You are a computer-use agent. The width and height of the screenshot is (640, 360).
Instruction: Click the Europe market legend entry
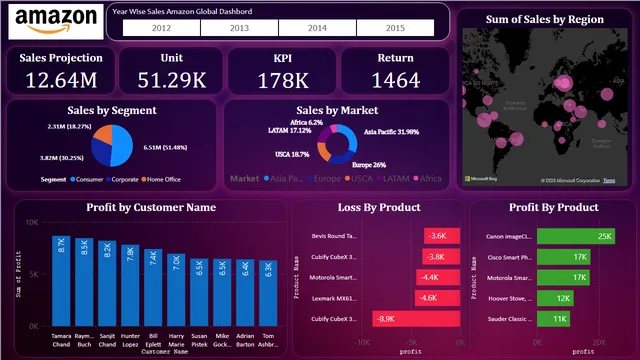click(324, 178)
